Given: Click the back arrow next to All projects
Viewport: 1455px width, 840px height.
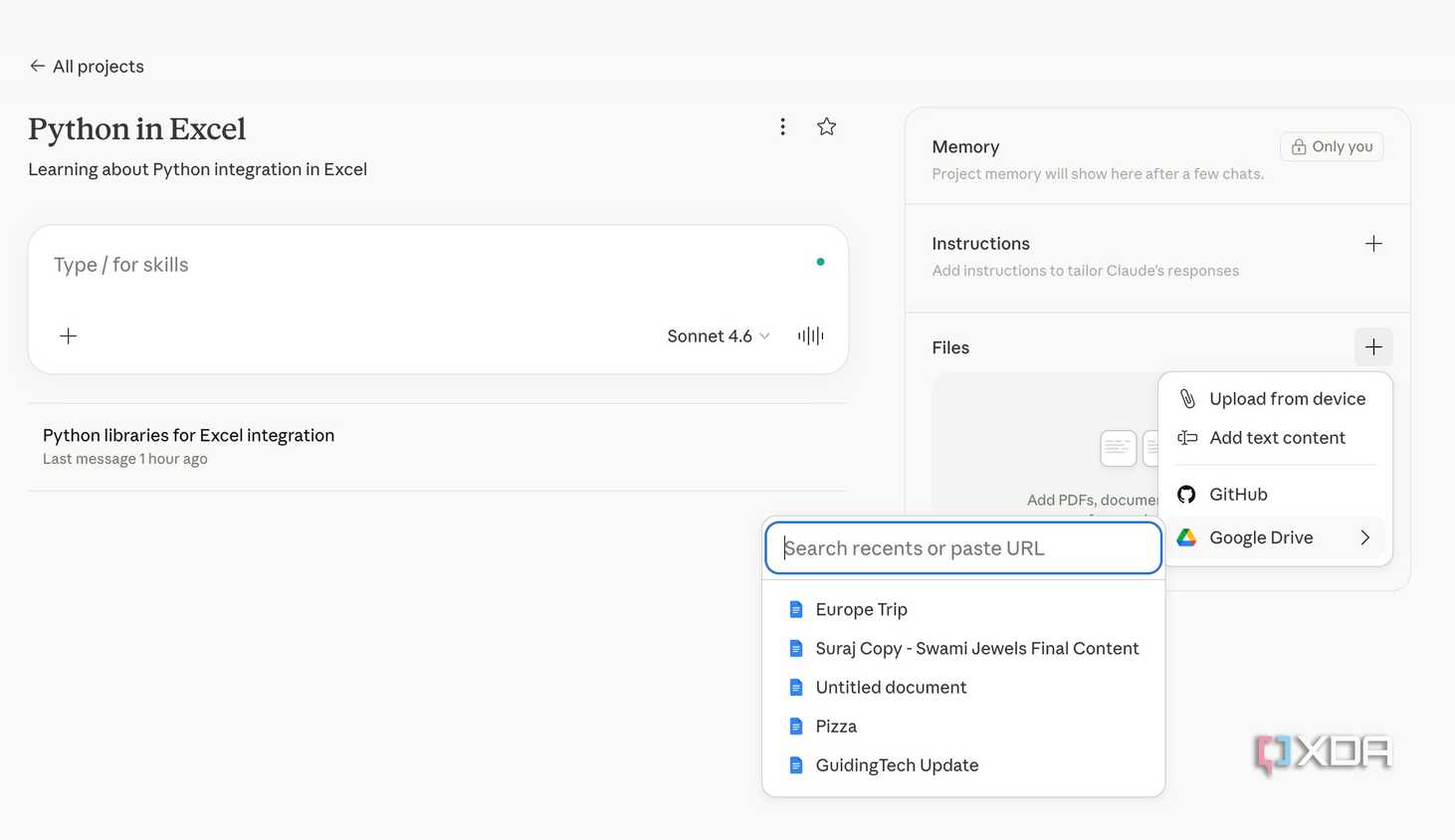Looking at the screenshot, I should click(37, 66).
